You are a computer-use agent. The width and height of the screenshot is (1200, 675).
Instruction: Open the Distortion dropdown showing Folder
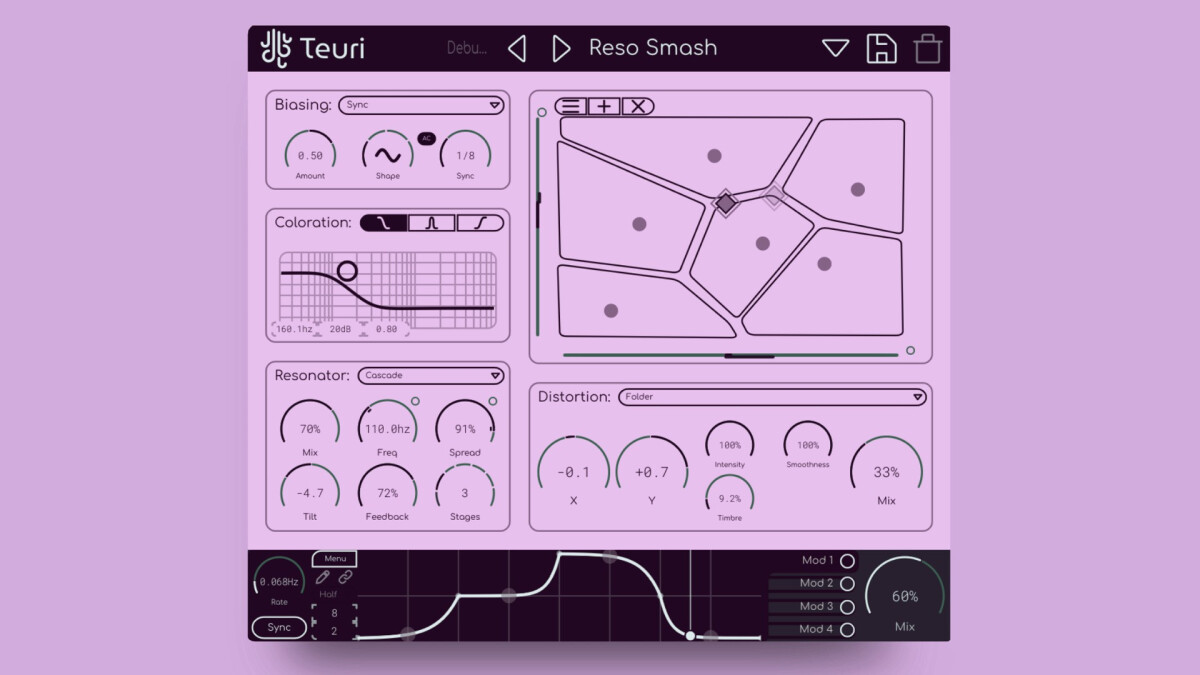click(772, 397)
